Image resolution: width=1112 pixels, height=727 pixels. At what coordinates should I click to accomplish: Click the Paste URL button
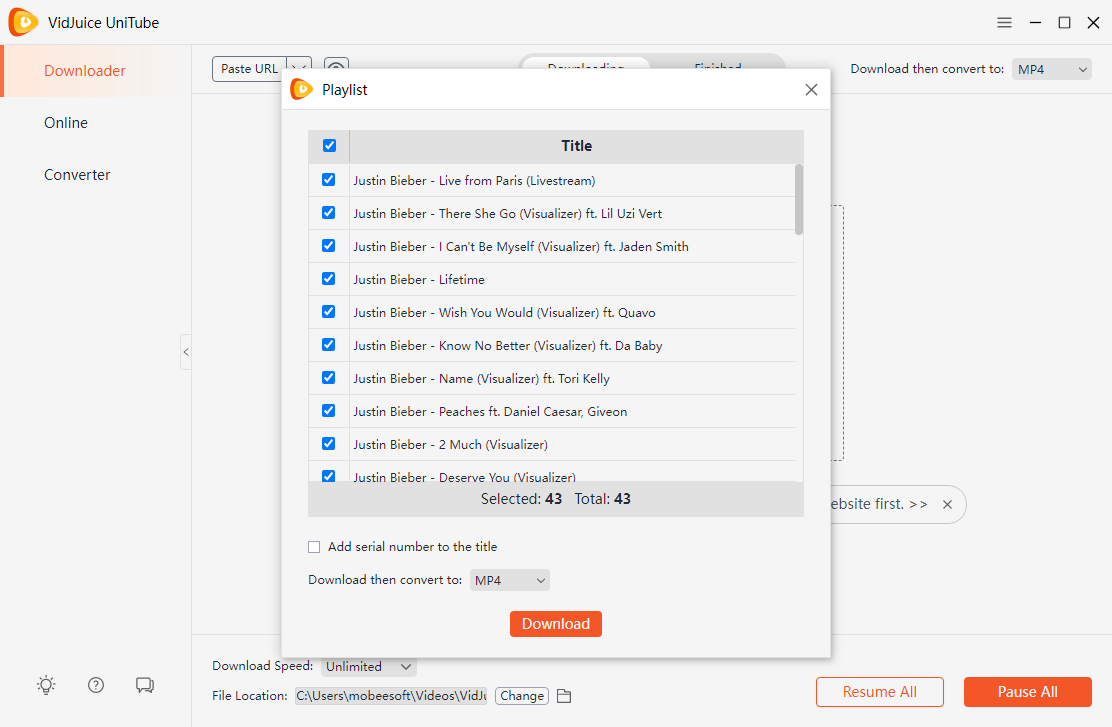250,69
